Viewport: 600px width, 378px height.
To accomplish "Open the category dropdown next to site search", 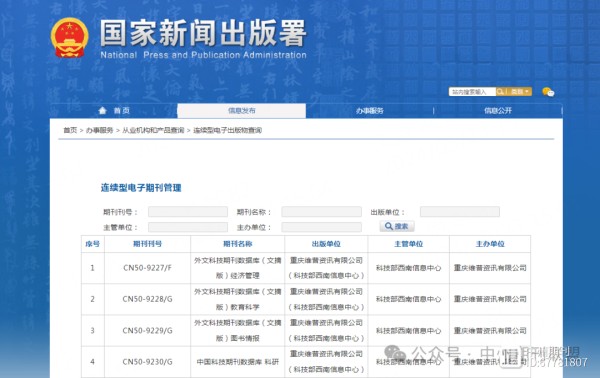I will [x=520, y=91].
